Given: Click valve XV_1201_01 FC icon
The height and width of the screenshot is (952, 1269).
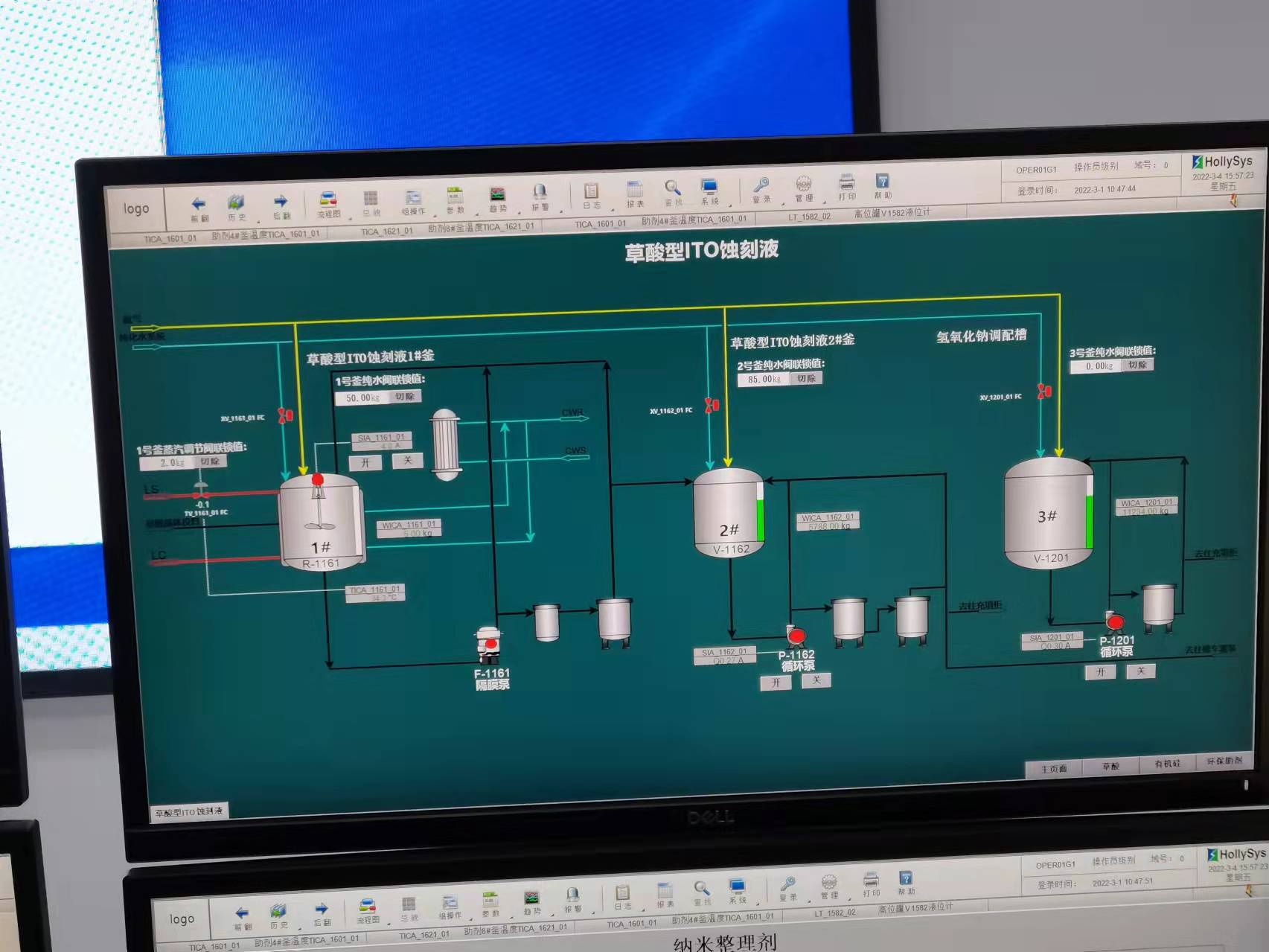Looking at the screenshot, I should [x=1045, y=390].
